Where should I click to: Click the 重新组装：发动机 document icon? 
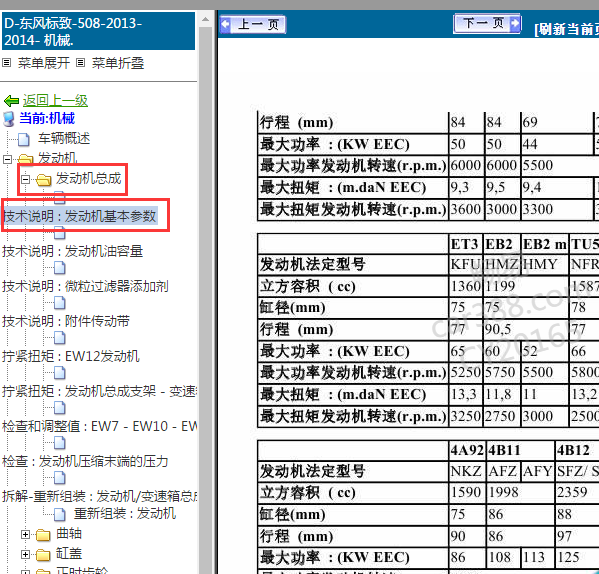pyautogui.click(x=60, y=514)
